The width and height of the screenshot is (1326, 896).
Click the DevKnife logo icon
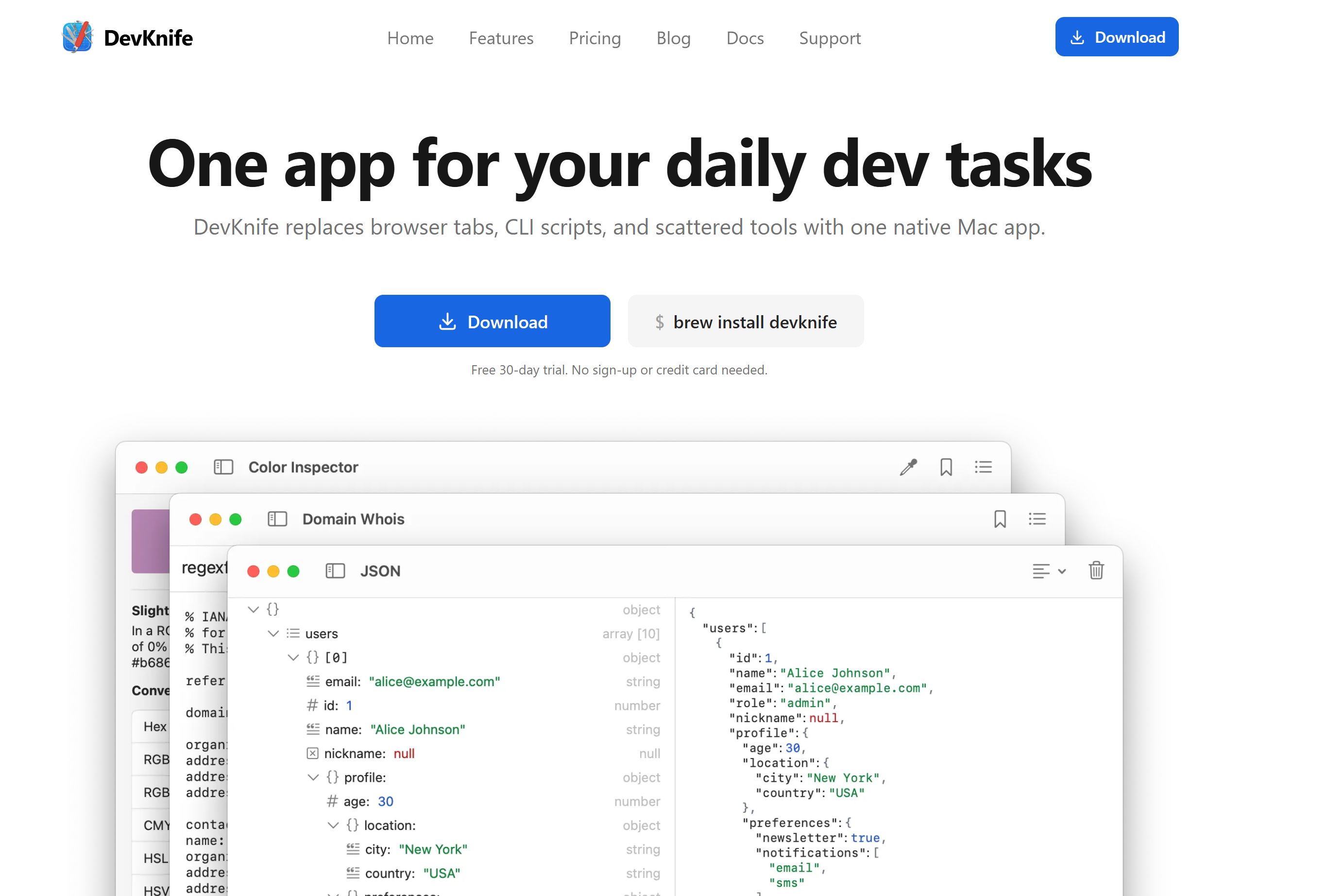point(77,37)
